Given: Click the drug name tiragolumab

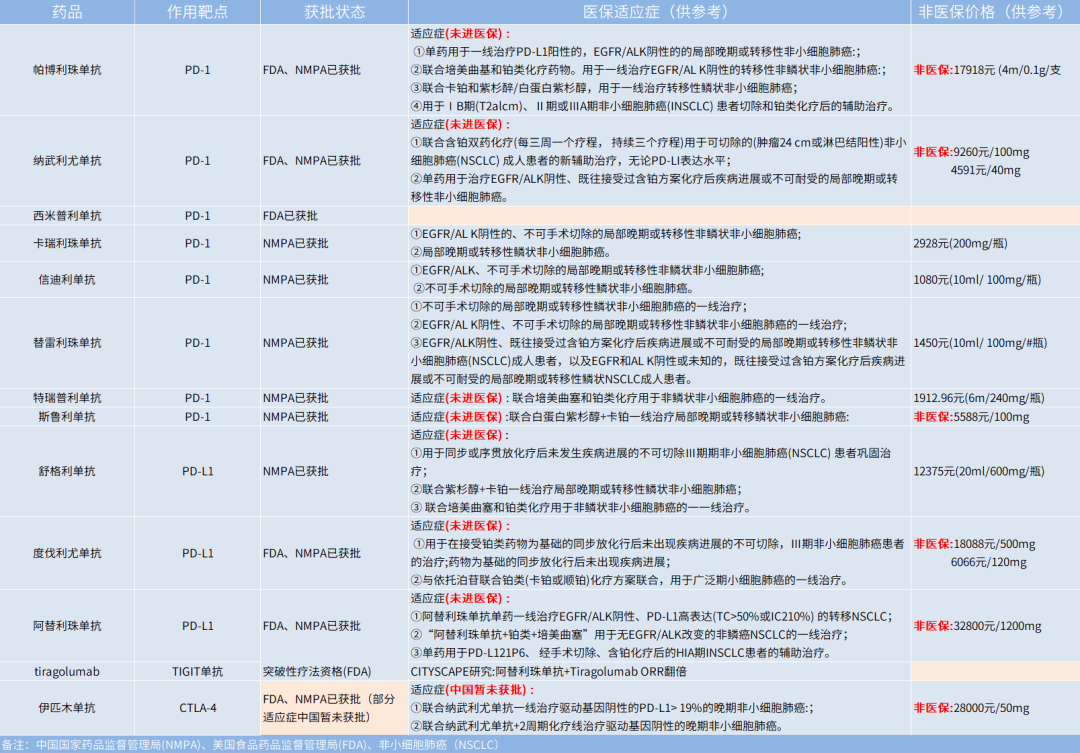Looking at the screenshot, I should click(67, 672).
